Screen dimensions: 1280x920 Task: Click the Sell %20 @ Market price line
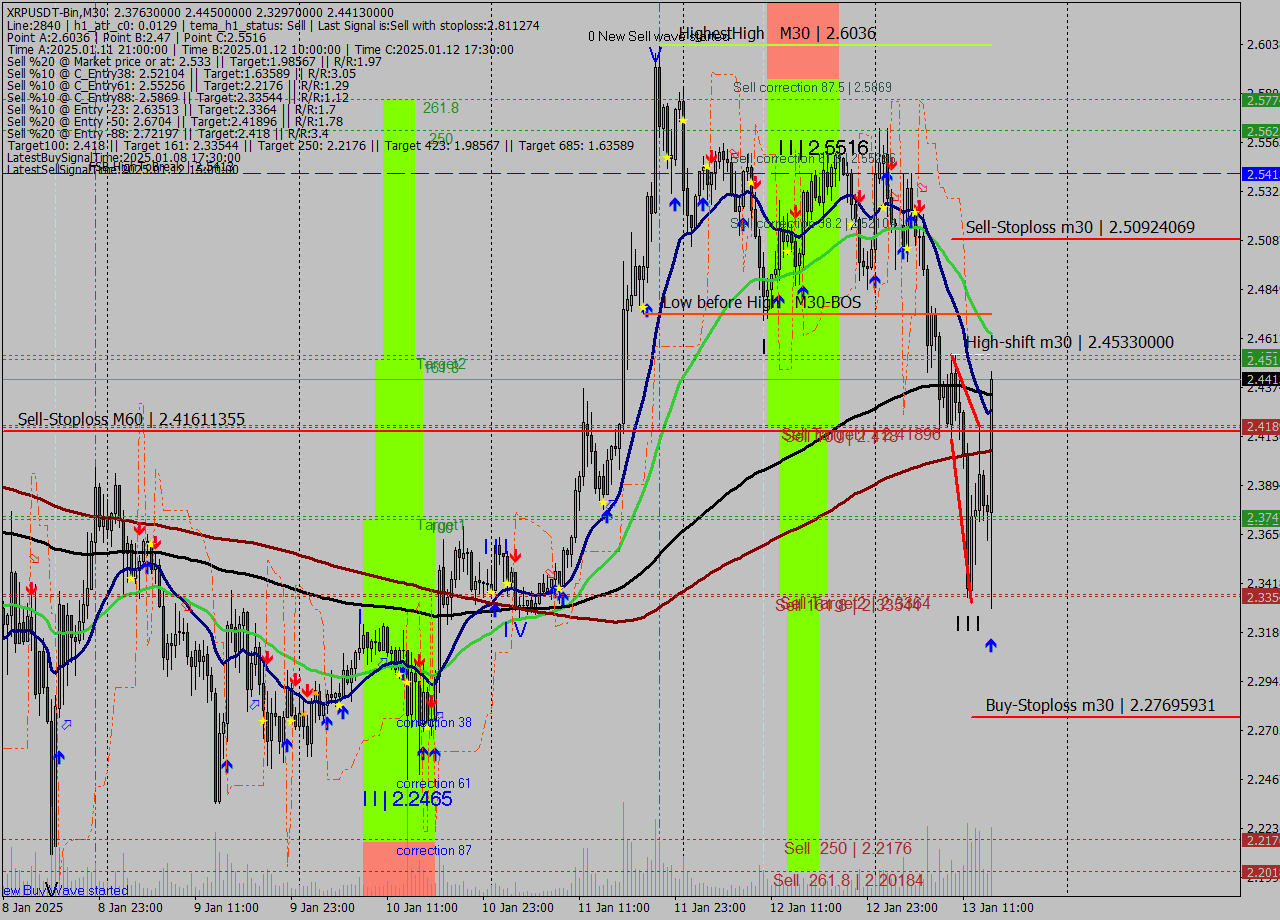pyautogui.click(x=194, y=61)
